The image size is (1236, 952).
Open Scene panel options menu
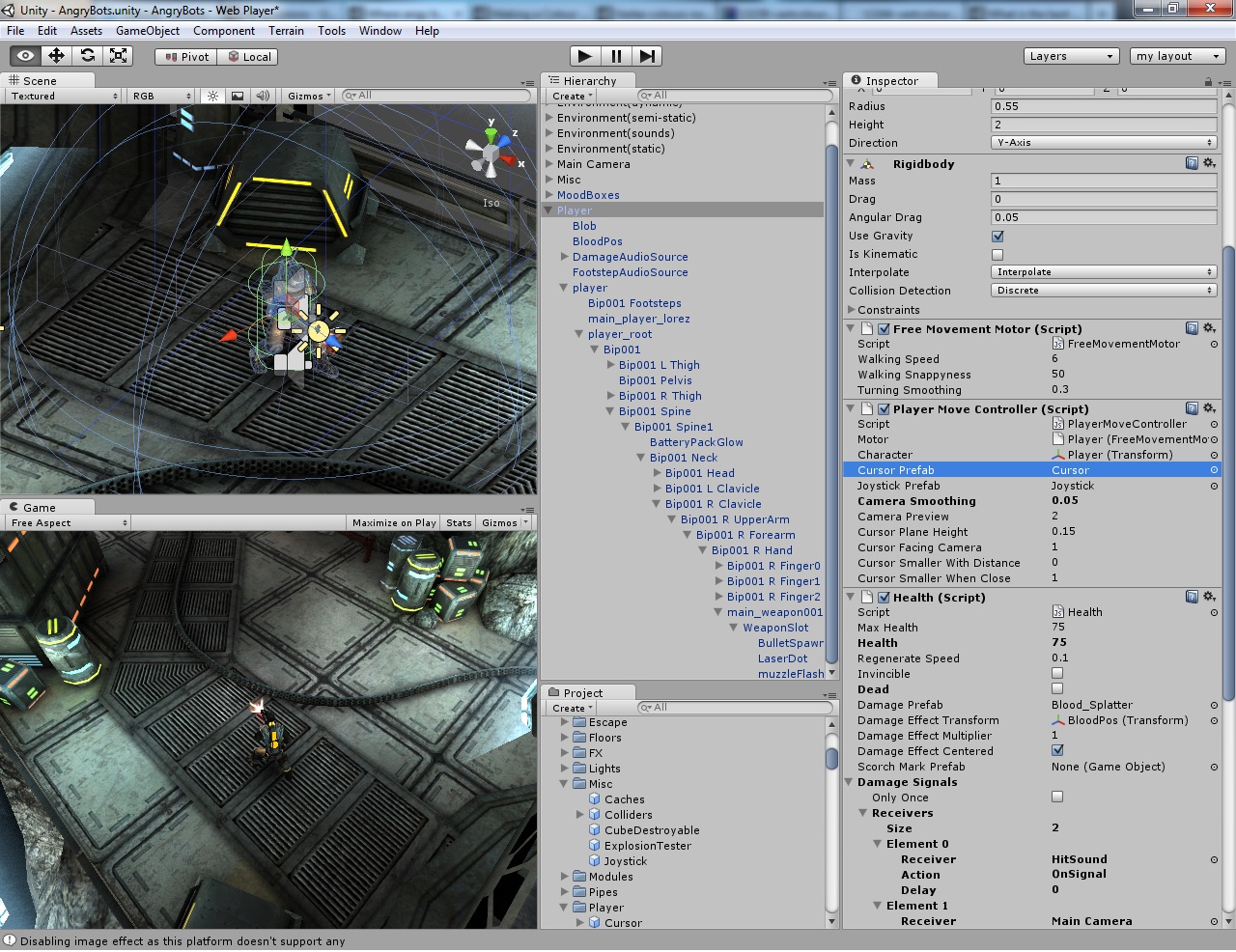(527, 83)
